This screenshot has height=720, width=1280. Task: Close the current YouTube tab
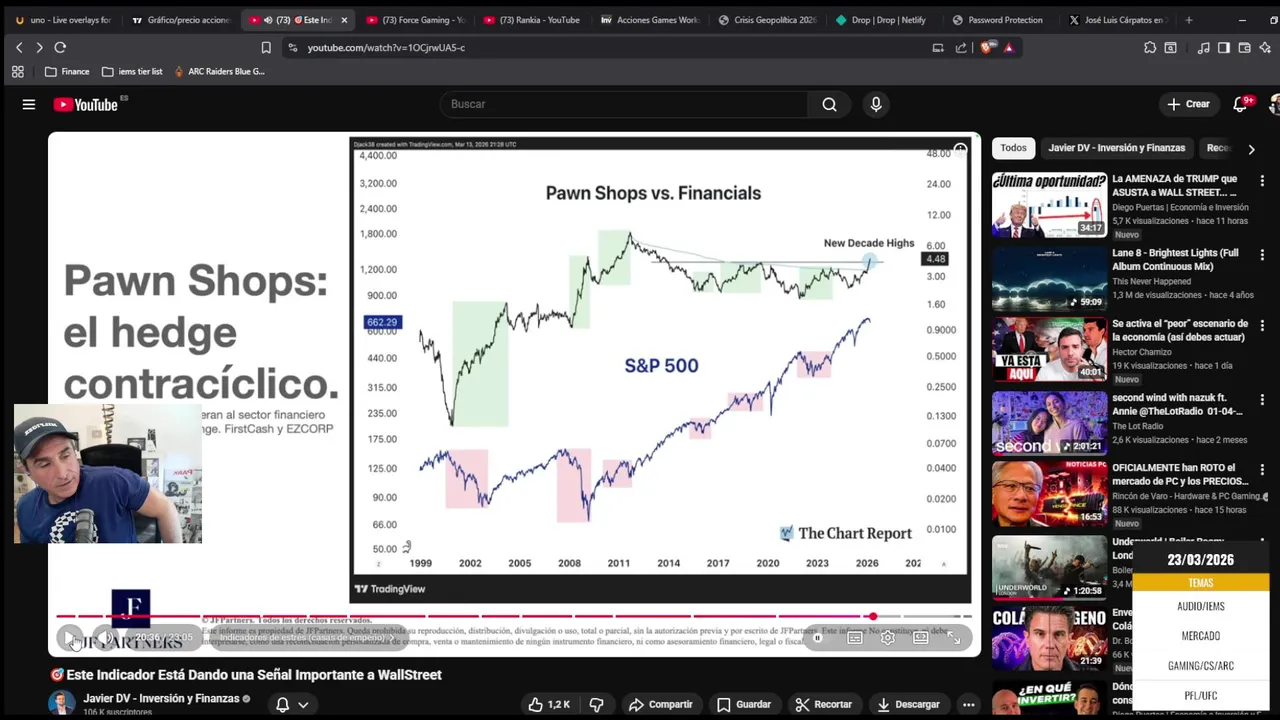tap(344, 20)
